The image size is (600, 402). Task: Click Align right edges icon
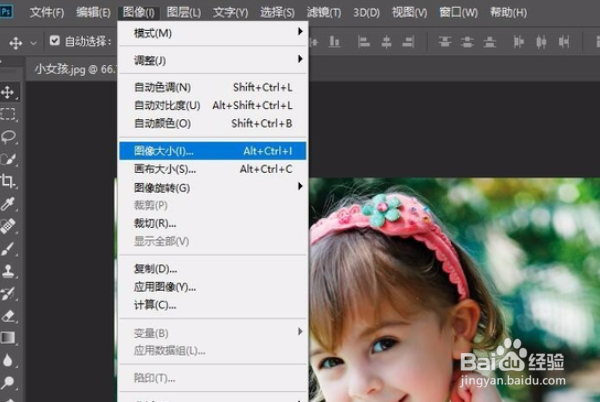click(408, 41)
